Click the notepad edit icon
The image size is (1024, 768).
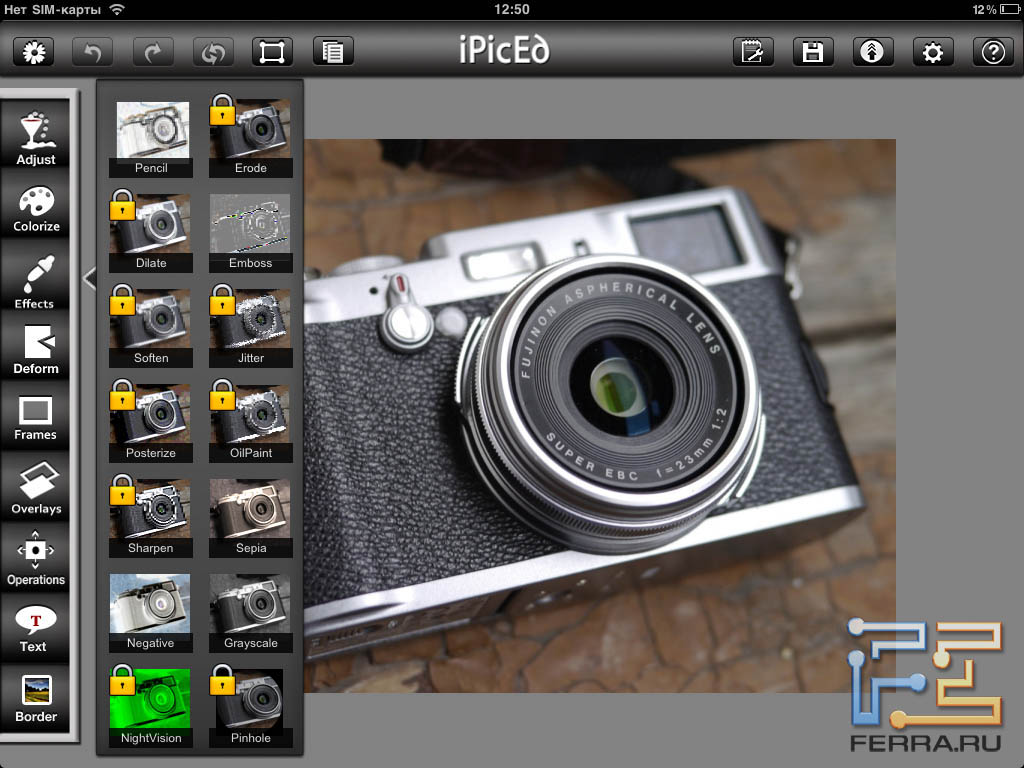tap(753, 52)
